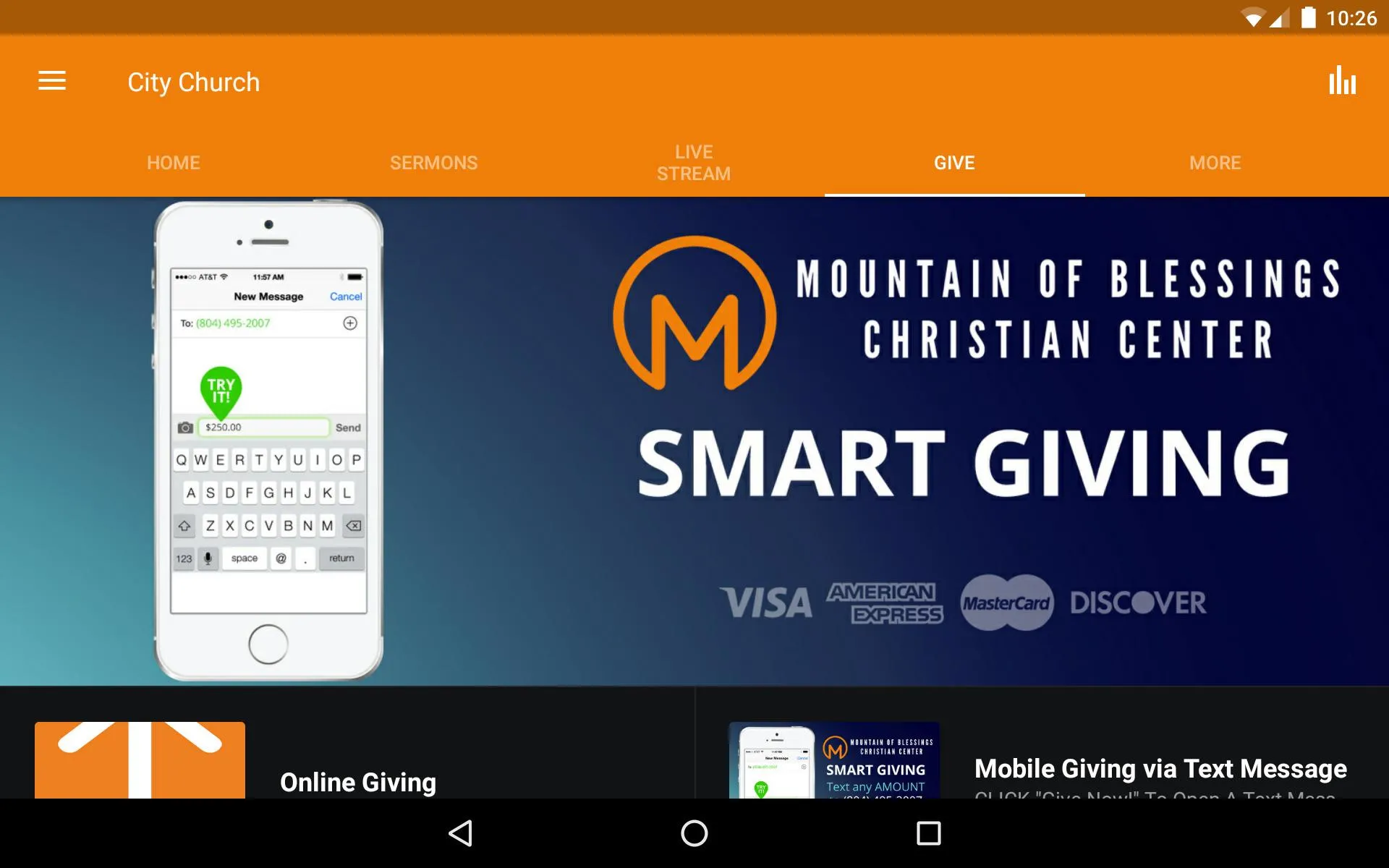Navigate to SERMONS tab
This screenshot has height=868, width=1389.
point(433,161)
